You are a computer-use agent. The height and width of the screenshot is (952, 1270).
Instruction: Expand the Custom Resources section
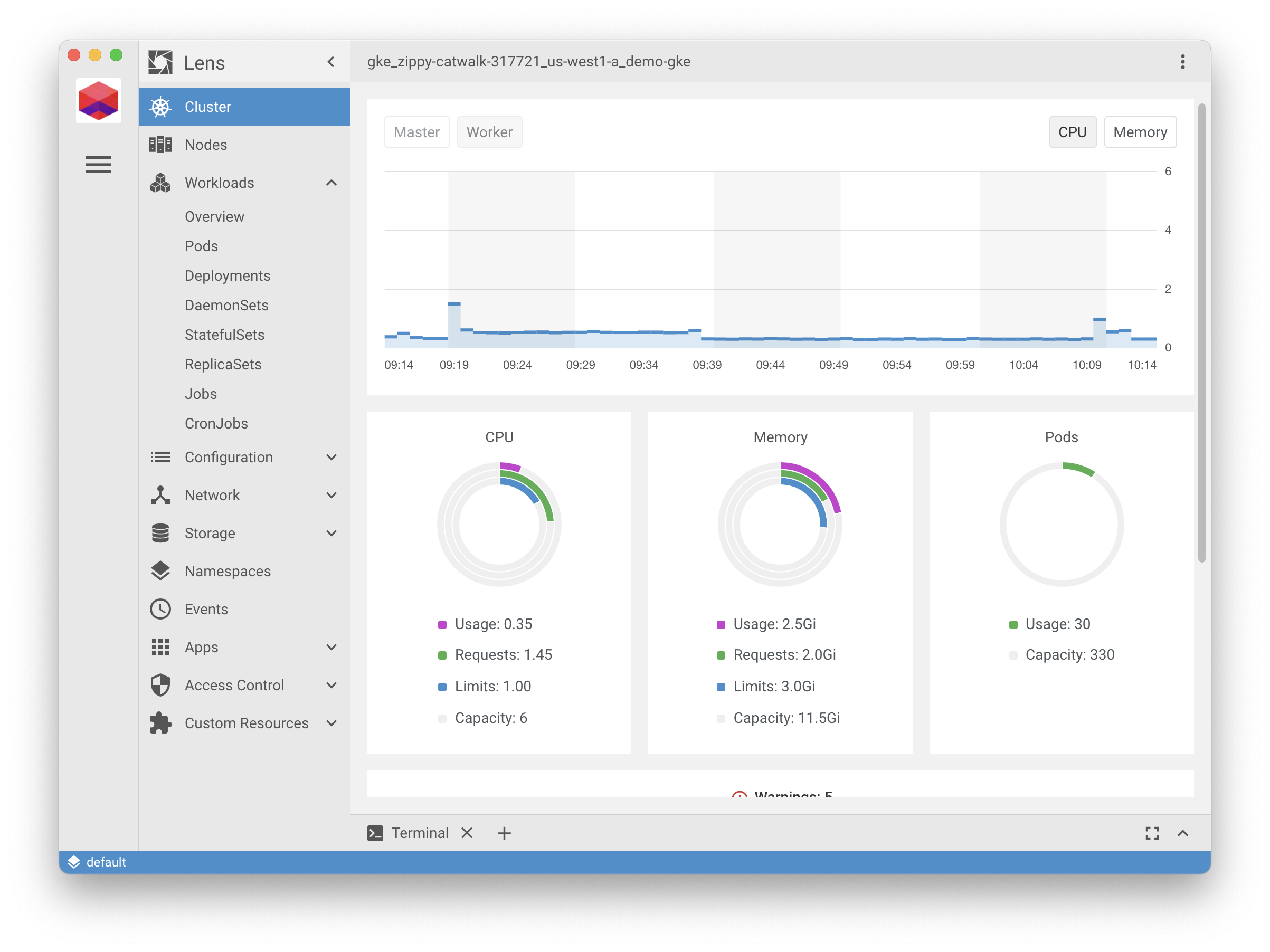click(331, 723)
